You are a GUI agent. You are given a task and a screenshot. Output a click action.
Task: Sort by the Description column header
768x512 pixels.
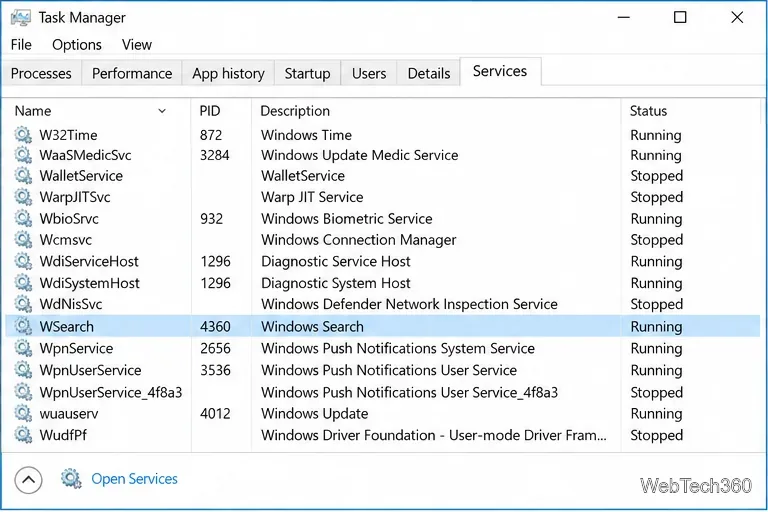tap(436, 111)
